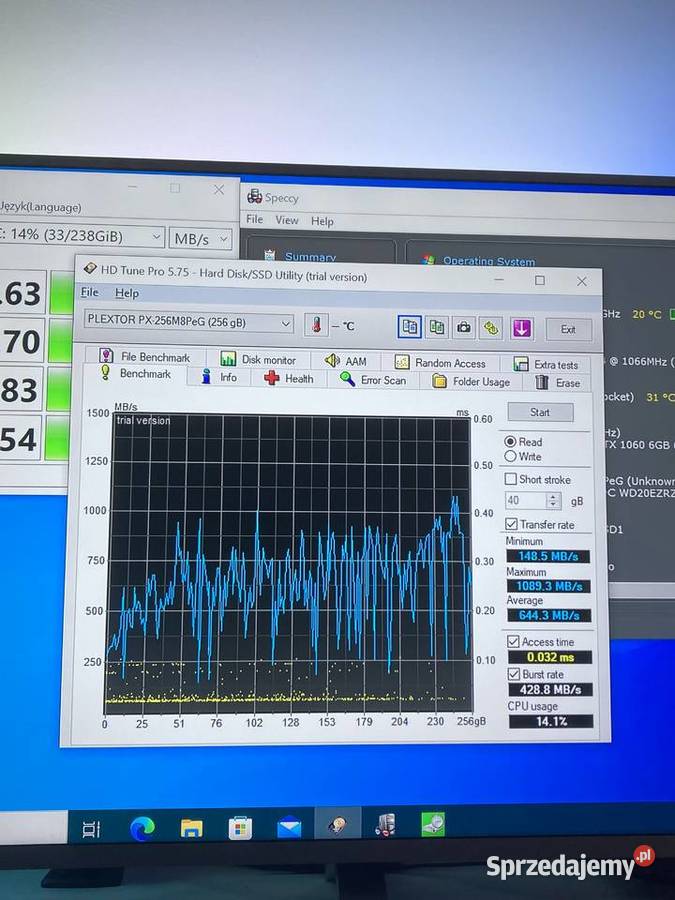
Task: Open the Help menu in HD Tune
Action: pyautogui.click(x=127, y=293)
